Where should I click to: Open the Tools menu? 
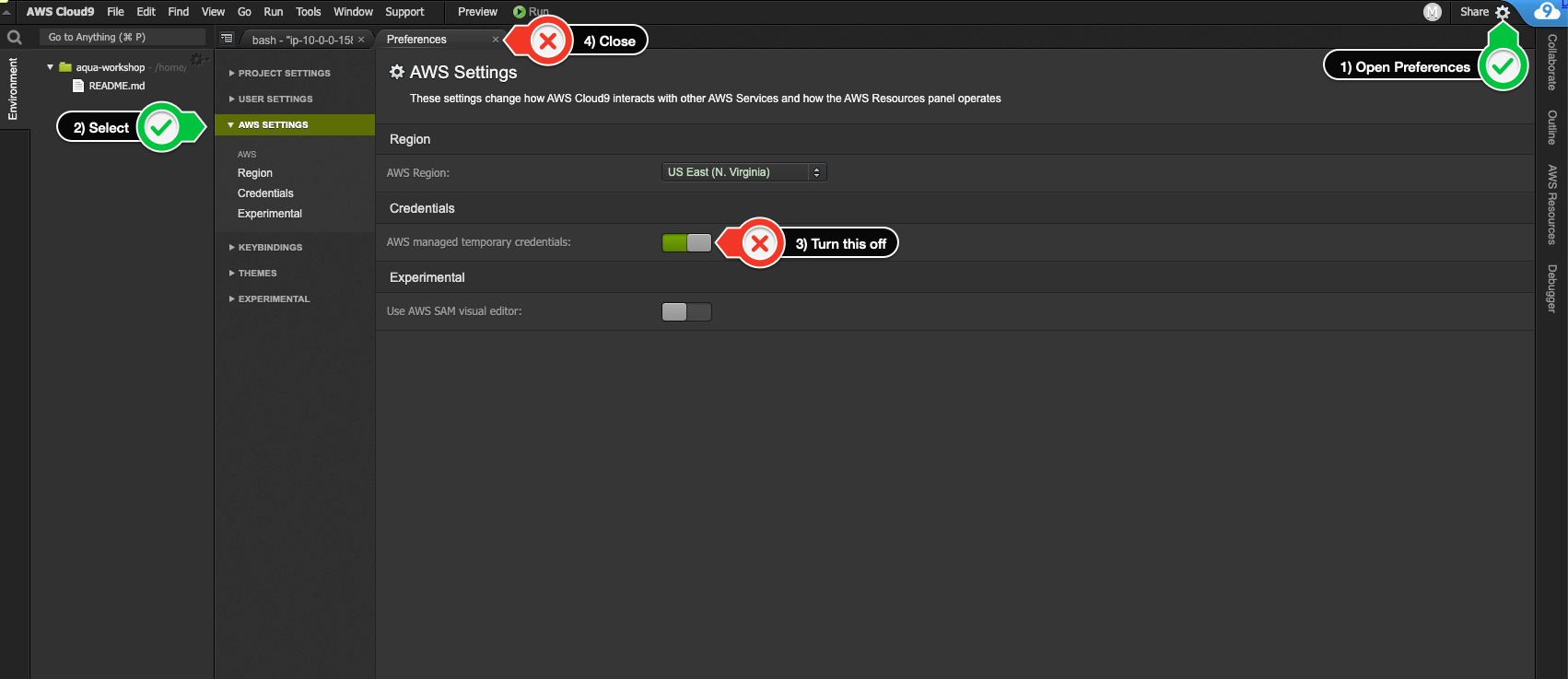coord(309,12)
